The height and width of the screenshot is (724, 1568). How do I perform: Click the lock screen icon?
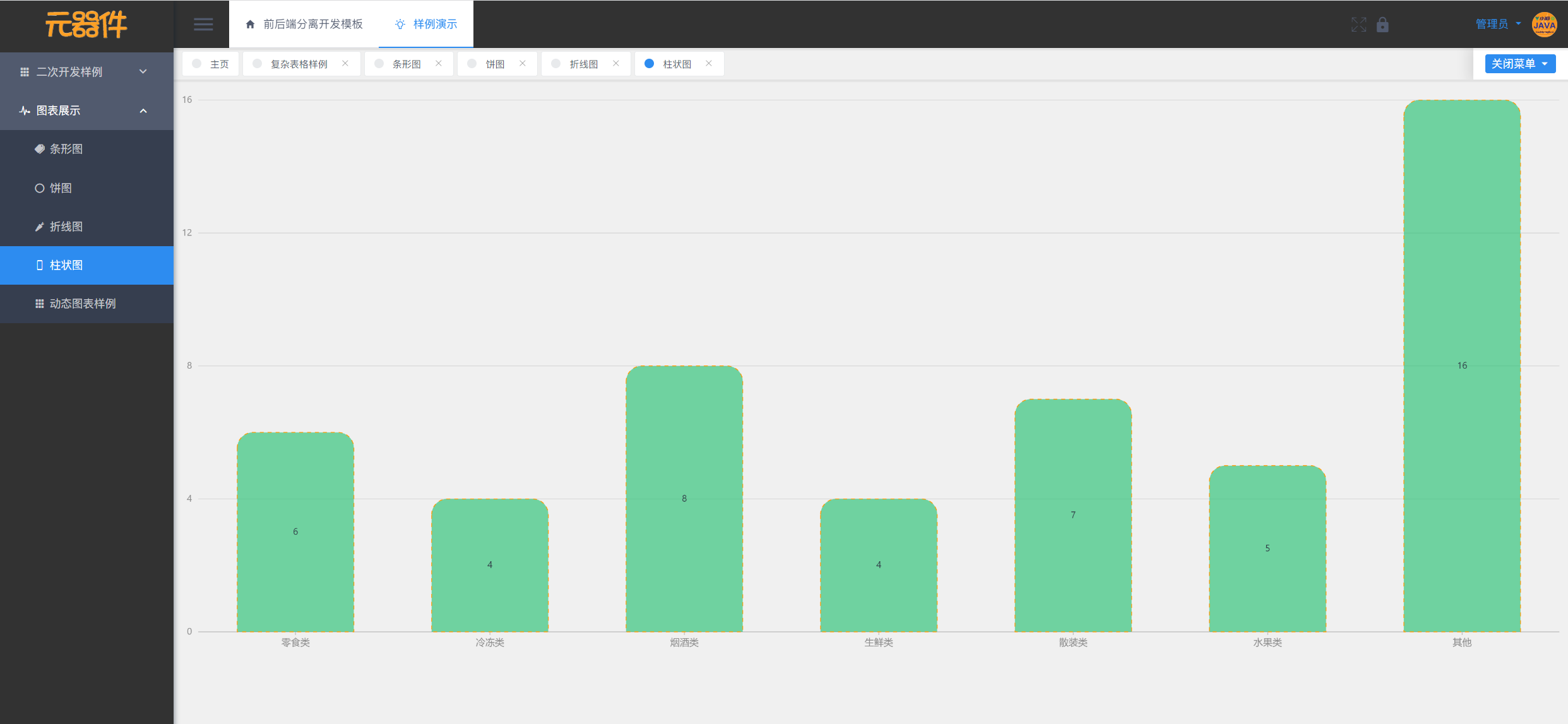(x=1382, y=25)
